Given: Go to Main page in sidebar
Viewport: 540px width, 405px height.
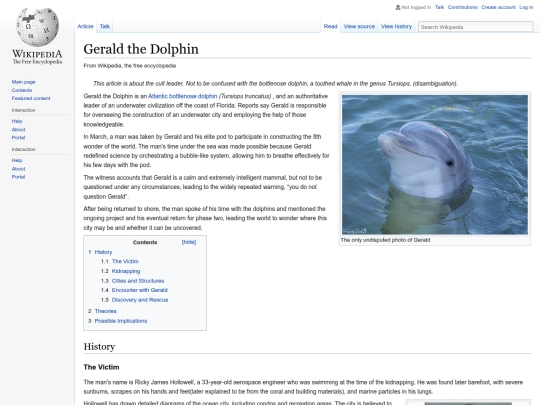Looking at the screenshot, I should tap(23, 82).
